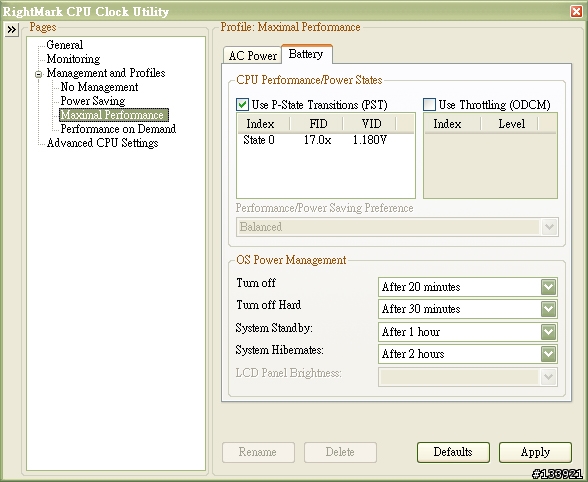Select Management and Profiles in the tree
Screen dimensions: 588x482
click(106, 73)
